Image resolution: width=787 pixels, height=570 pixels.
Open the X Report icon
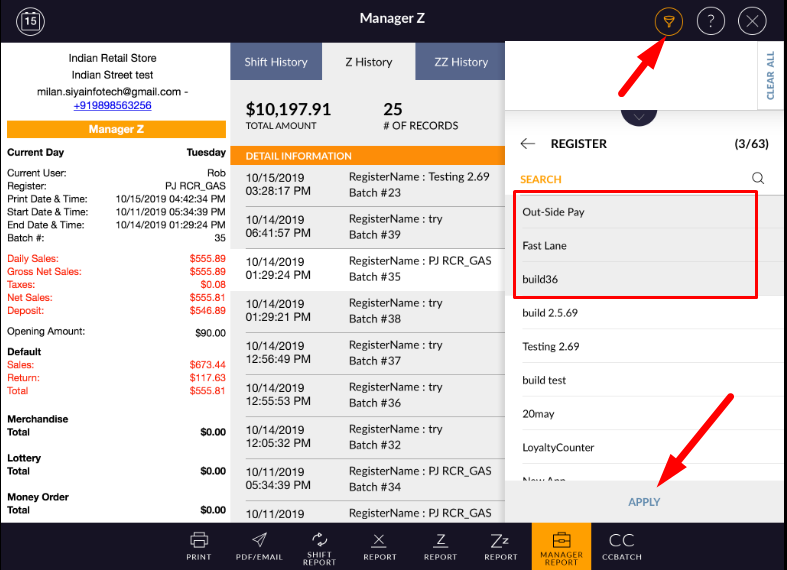pos(380,545)
